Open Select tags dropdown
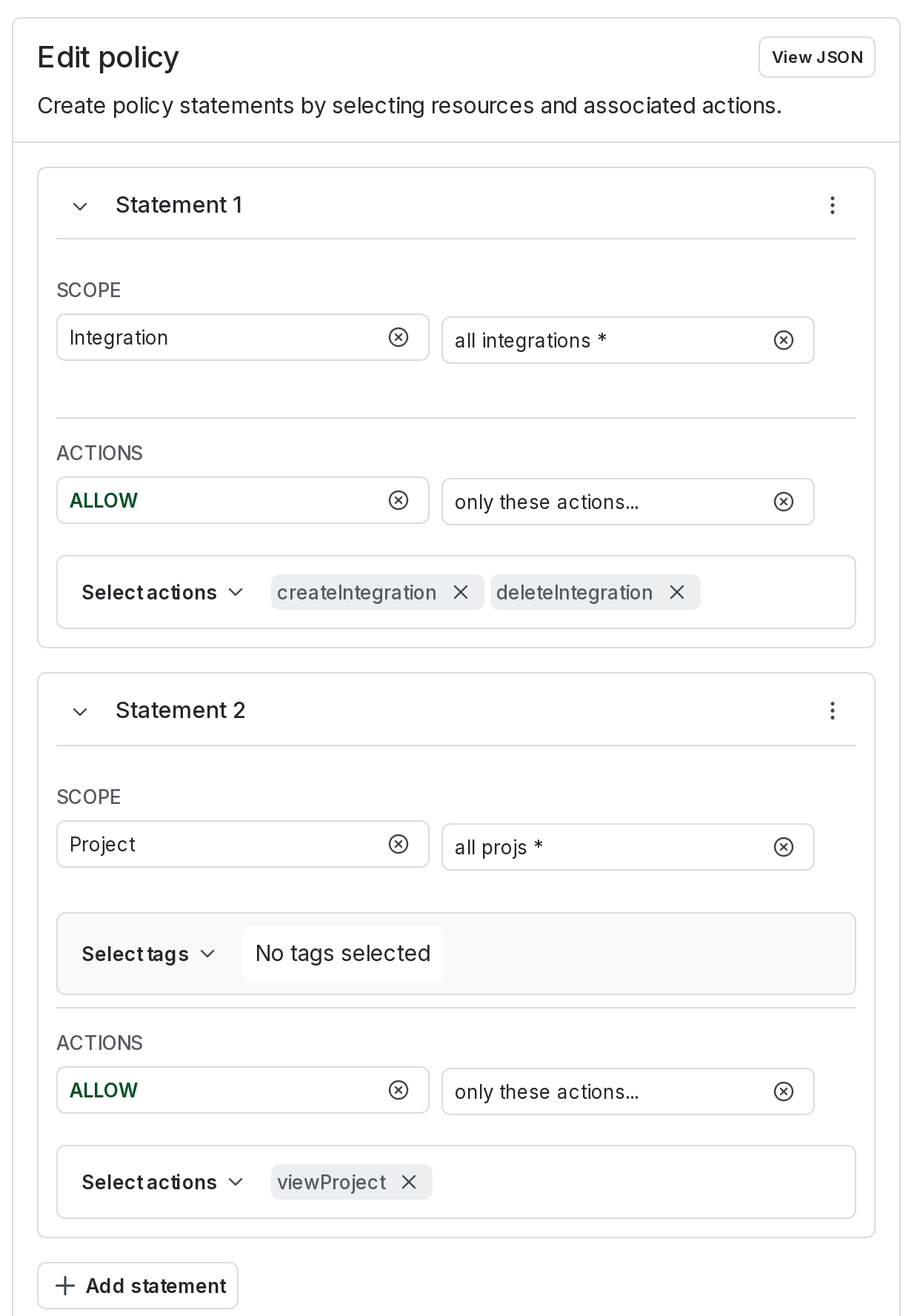Image resolution: width=920 pixels, height=1316 pixels. coord(148,954)
